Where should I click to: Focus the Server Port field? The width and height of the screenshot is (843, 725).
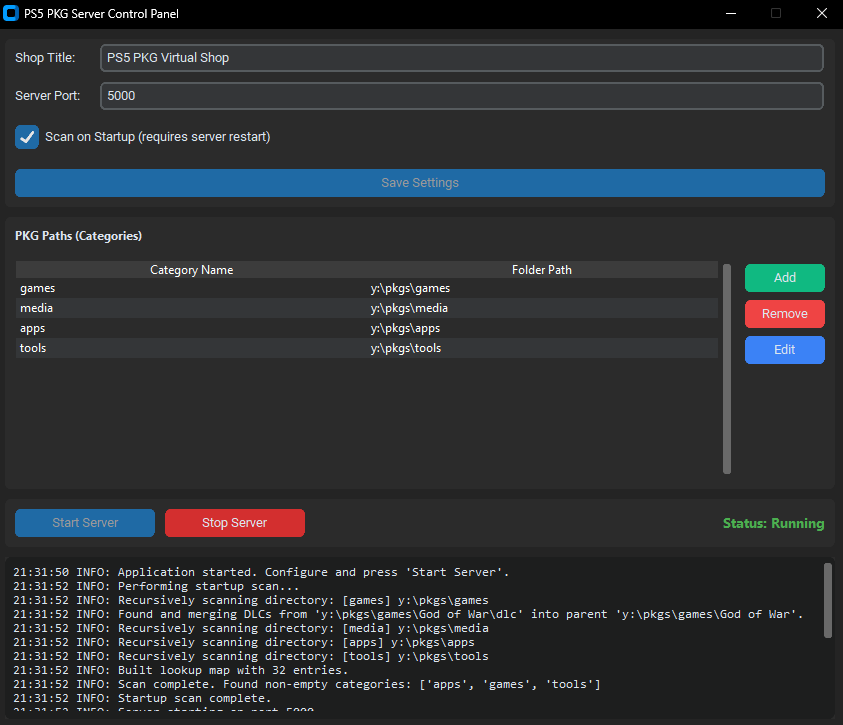461,96
